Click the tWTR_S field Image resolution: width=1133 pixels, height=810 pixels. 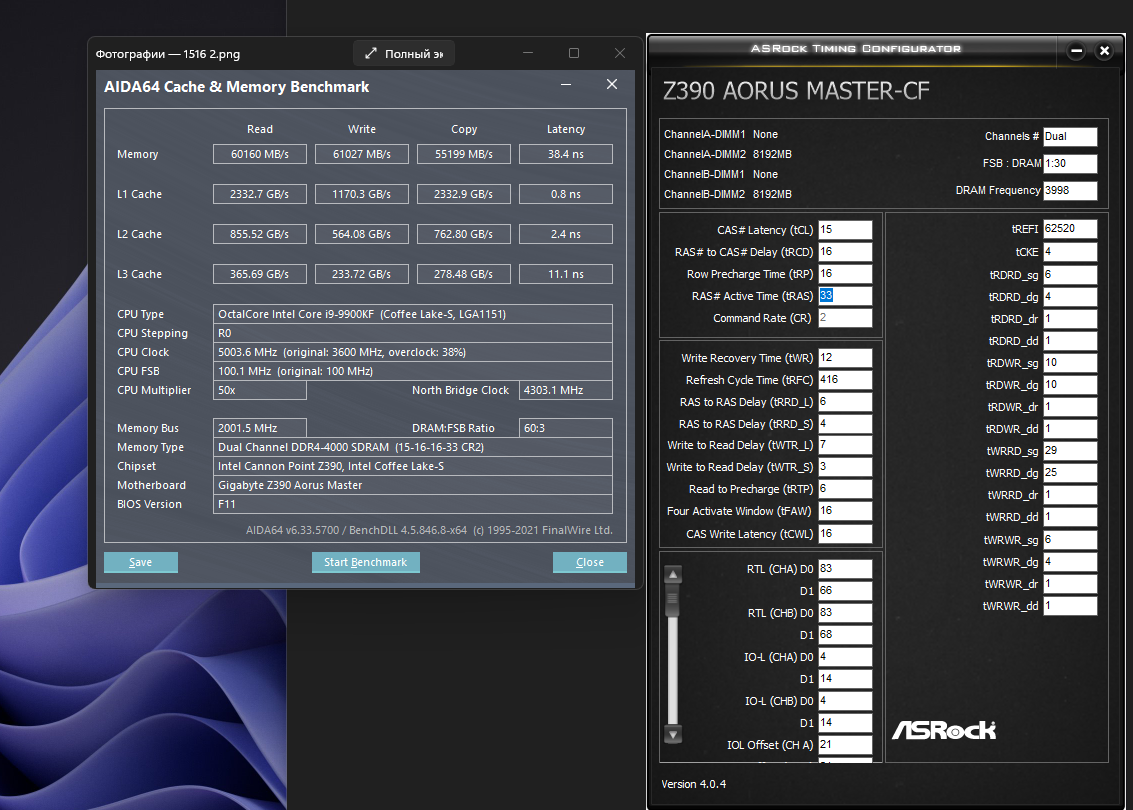[845, 467]
